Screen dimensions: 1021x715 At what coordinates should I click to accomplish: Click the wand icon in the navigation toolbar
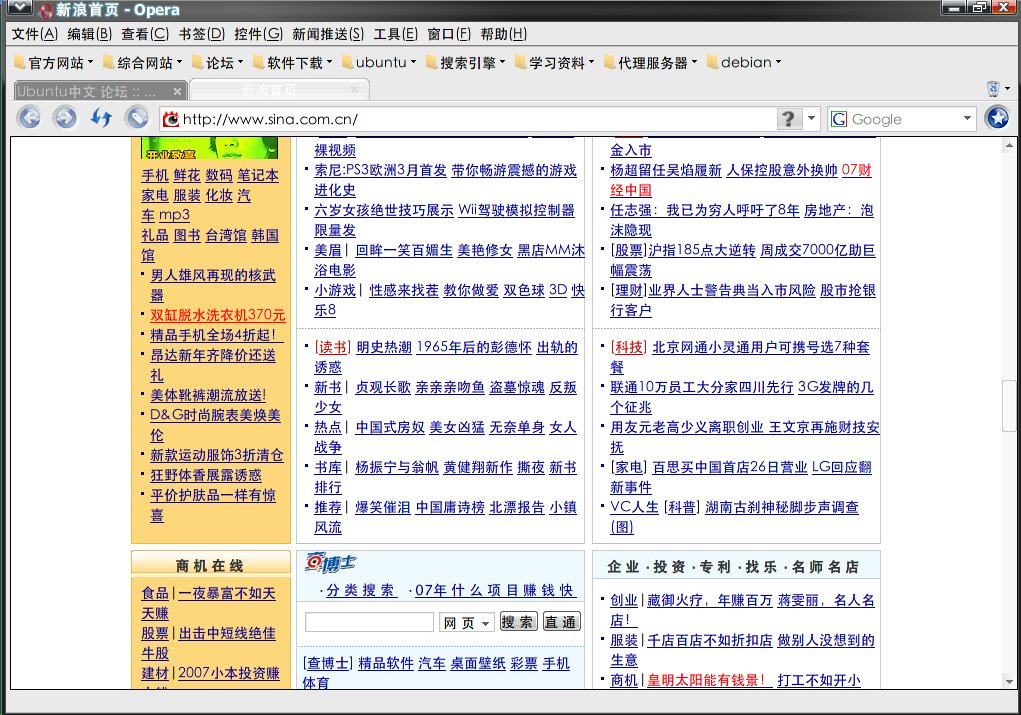pyautogui.click(x=137, y=118)
